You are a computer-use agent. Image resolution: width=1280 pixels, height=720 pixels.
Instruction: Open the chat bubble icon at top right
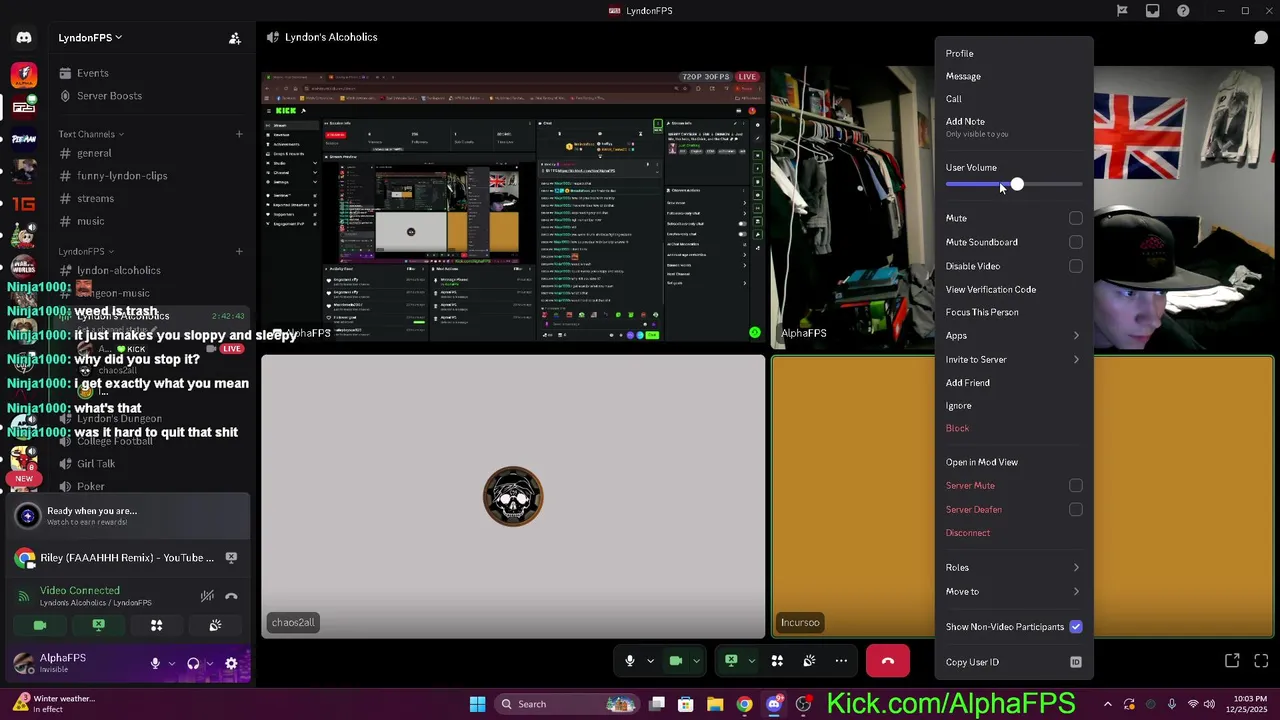coord(1261,38)
